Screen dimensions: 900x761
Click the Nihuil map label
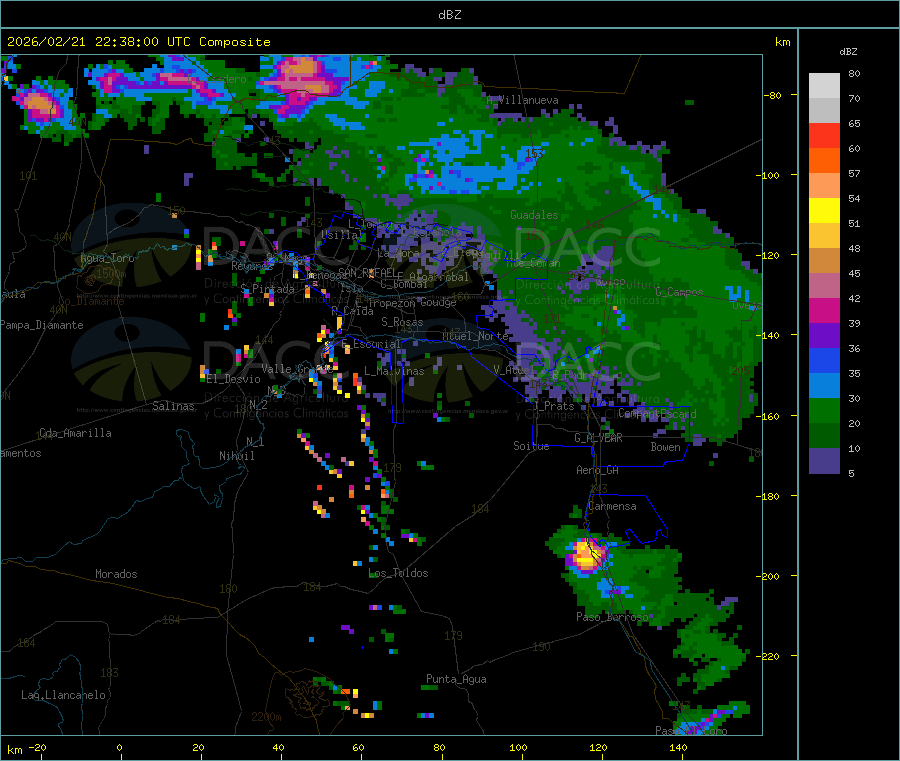click(x=236, y=456)
